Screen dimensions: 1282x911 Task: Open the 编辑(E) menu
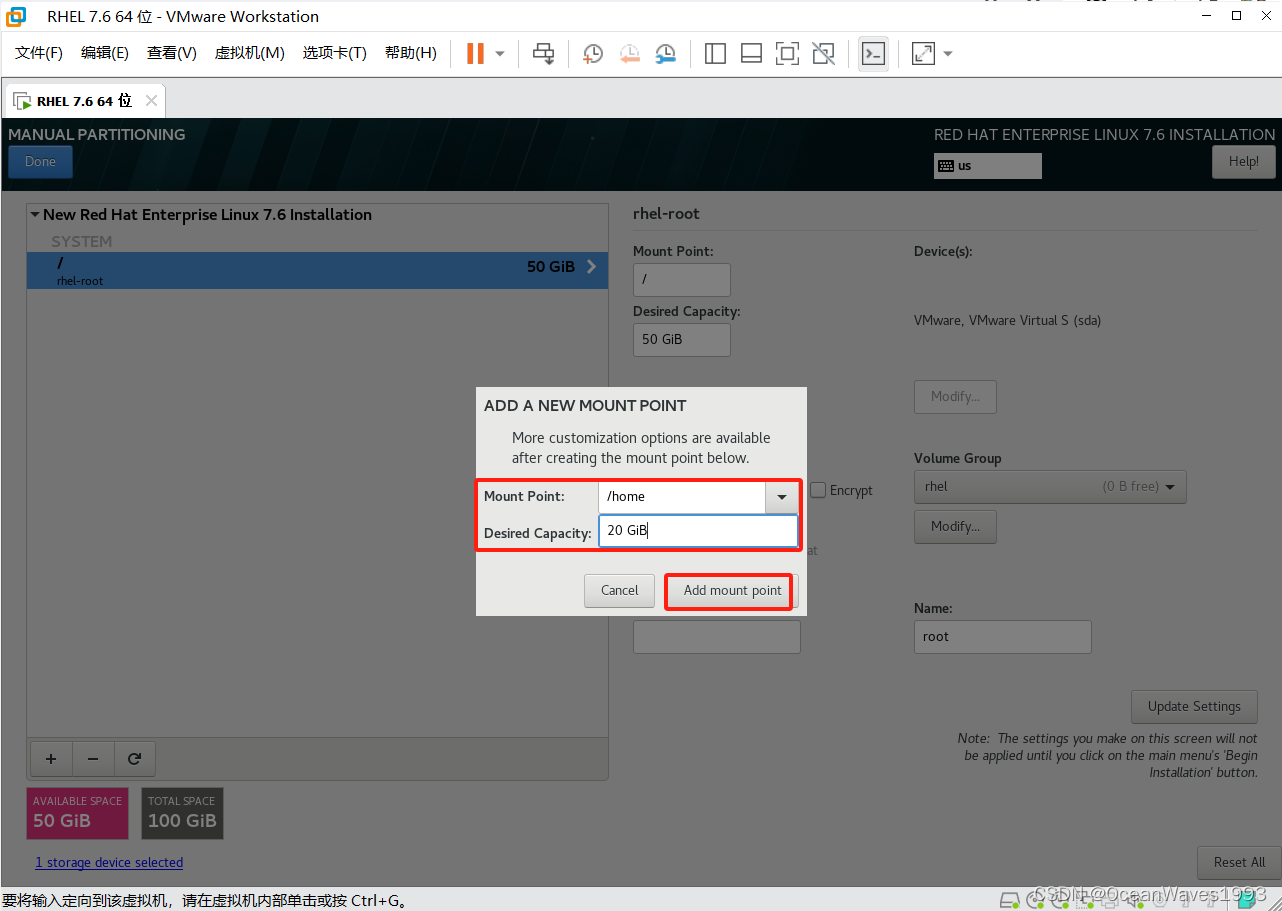coord(105,53)
